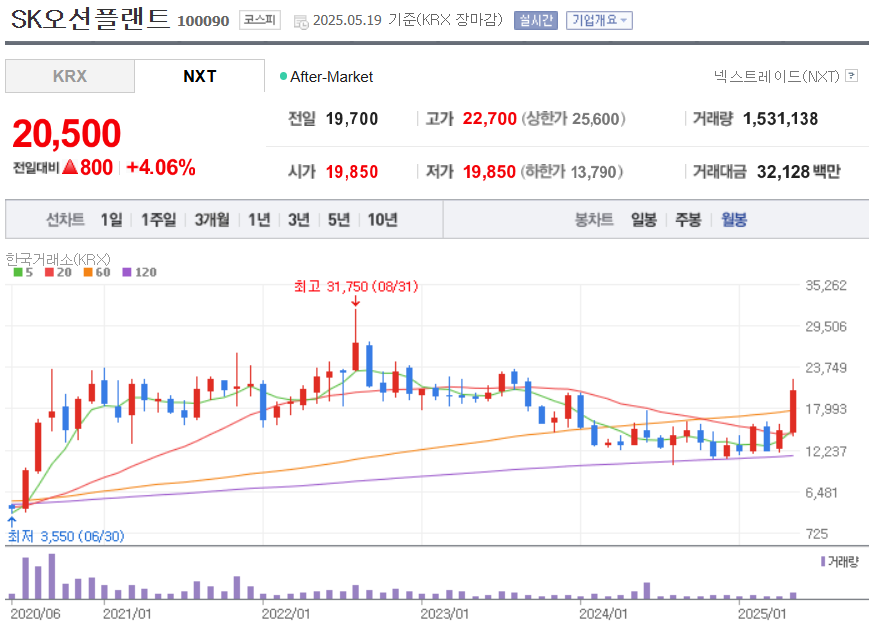Click the green 5-day moving average legend swatch
869x640 pixels.
click(18, 272)
